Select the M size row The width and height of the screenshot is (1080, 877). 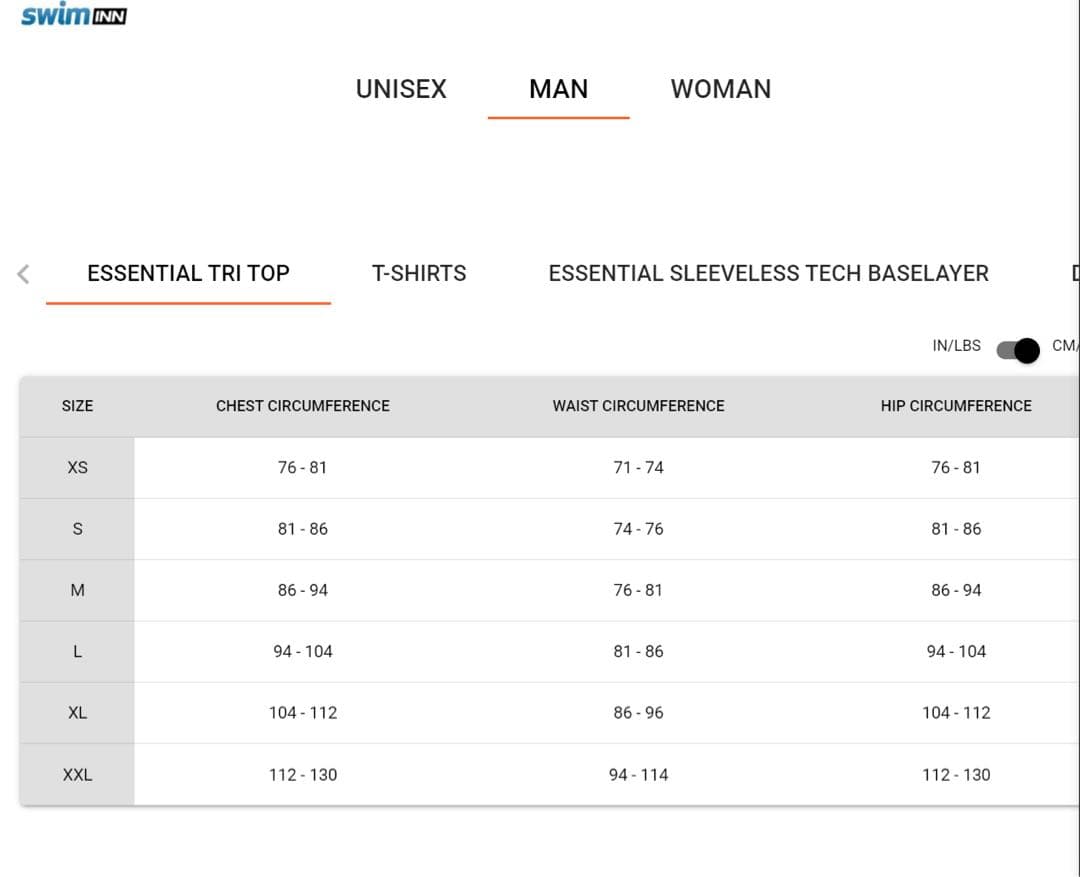point(77,590)
